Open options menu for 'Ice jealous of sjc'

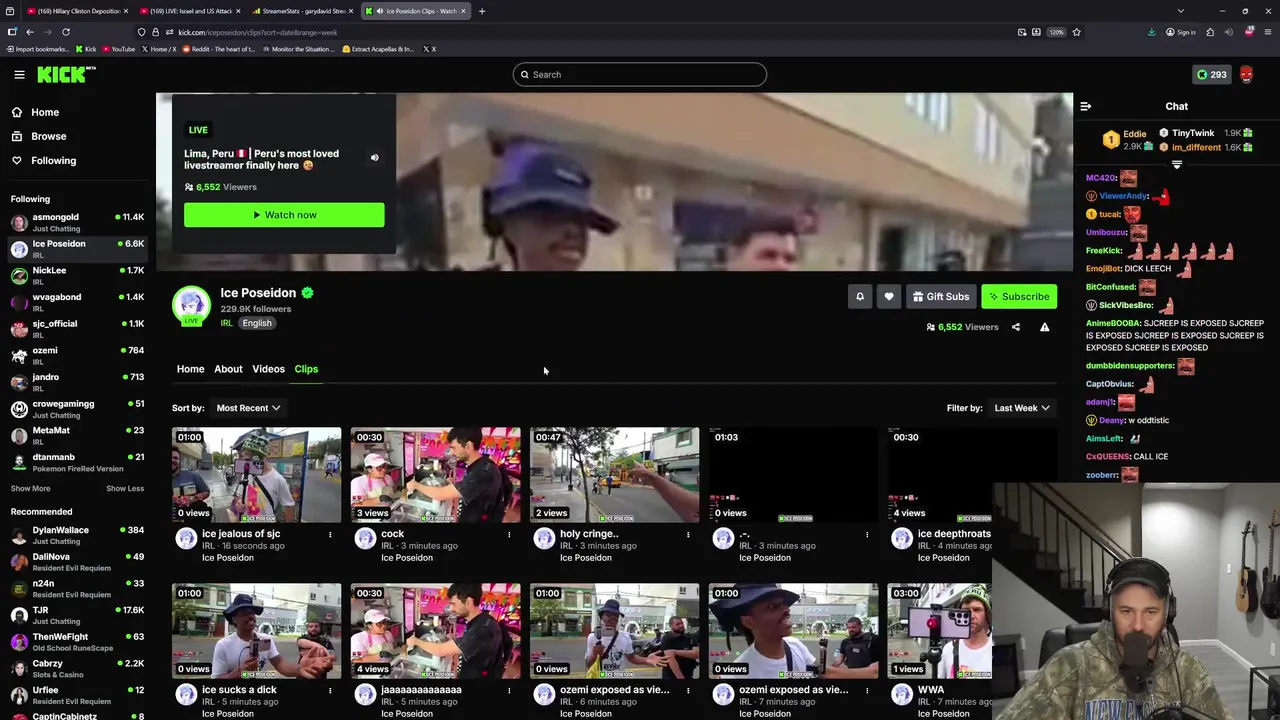[x=330, y=535]
